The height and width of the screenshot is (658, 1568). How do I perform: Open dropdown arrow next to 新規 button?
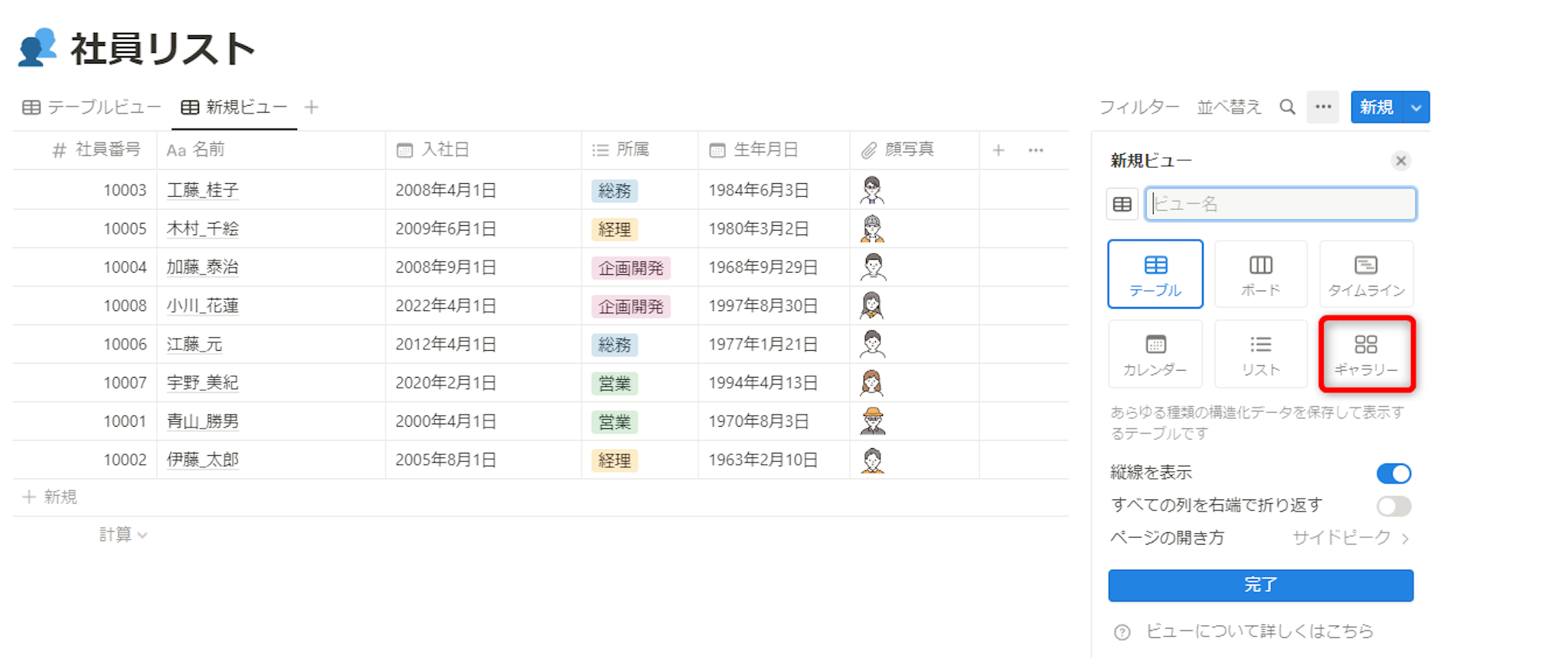coord(1416,107)
